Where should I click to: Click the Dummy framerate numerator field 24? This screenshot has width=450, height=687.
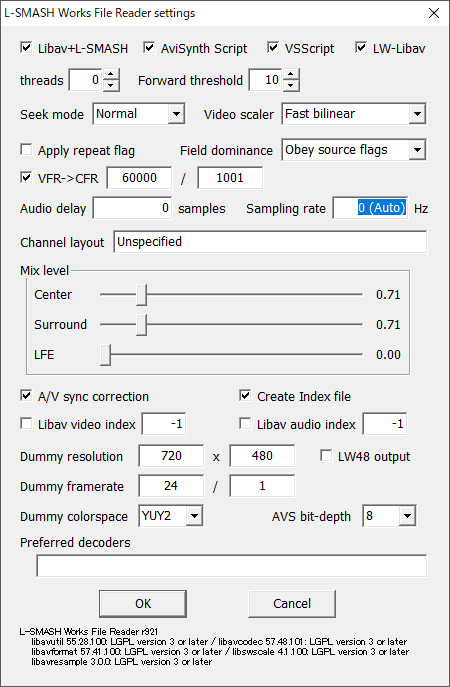point(171,486)
